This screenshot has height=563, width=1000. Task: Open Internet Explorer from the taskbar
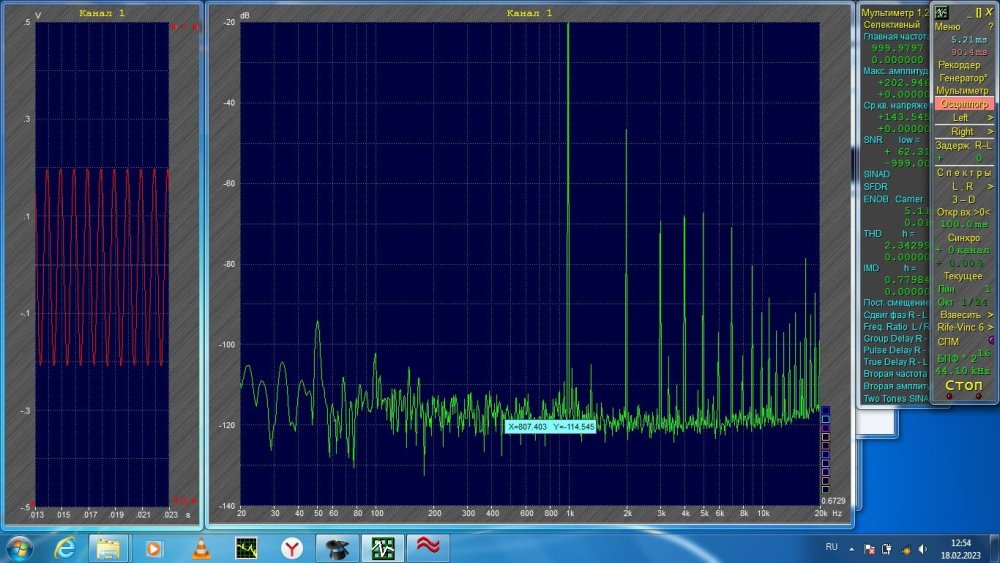click(x=65, y=547)
